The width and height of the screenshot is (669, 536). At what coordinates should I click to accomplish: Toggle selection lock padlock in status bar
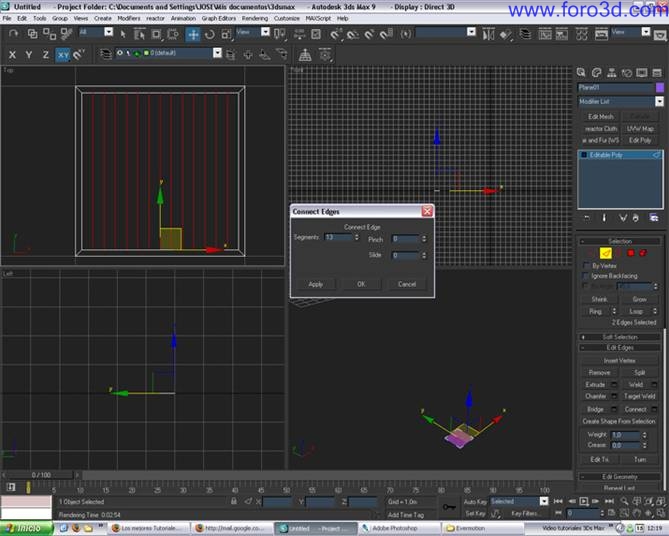(234, 501)
